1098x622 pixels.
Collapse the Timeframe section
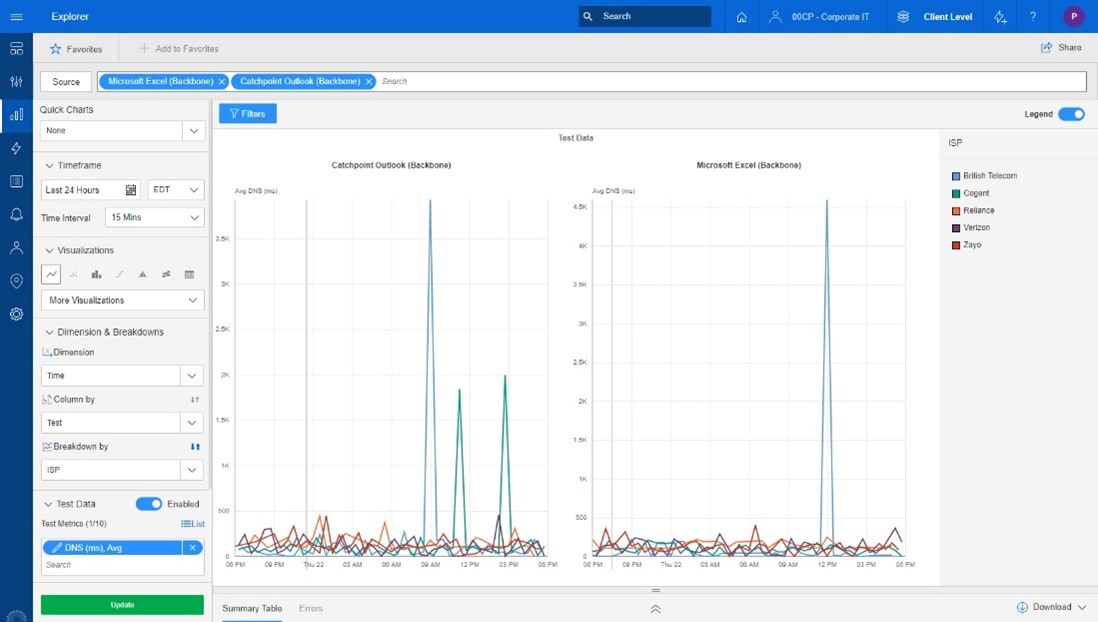(x=49, y=165)
